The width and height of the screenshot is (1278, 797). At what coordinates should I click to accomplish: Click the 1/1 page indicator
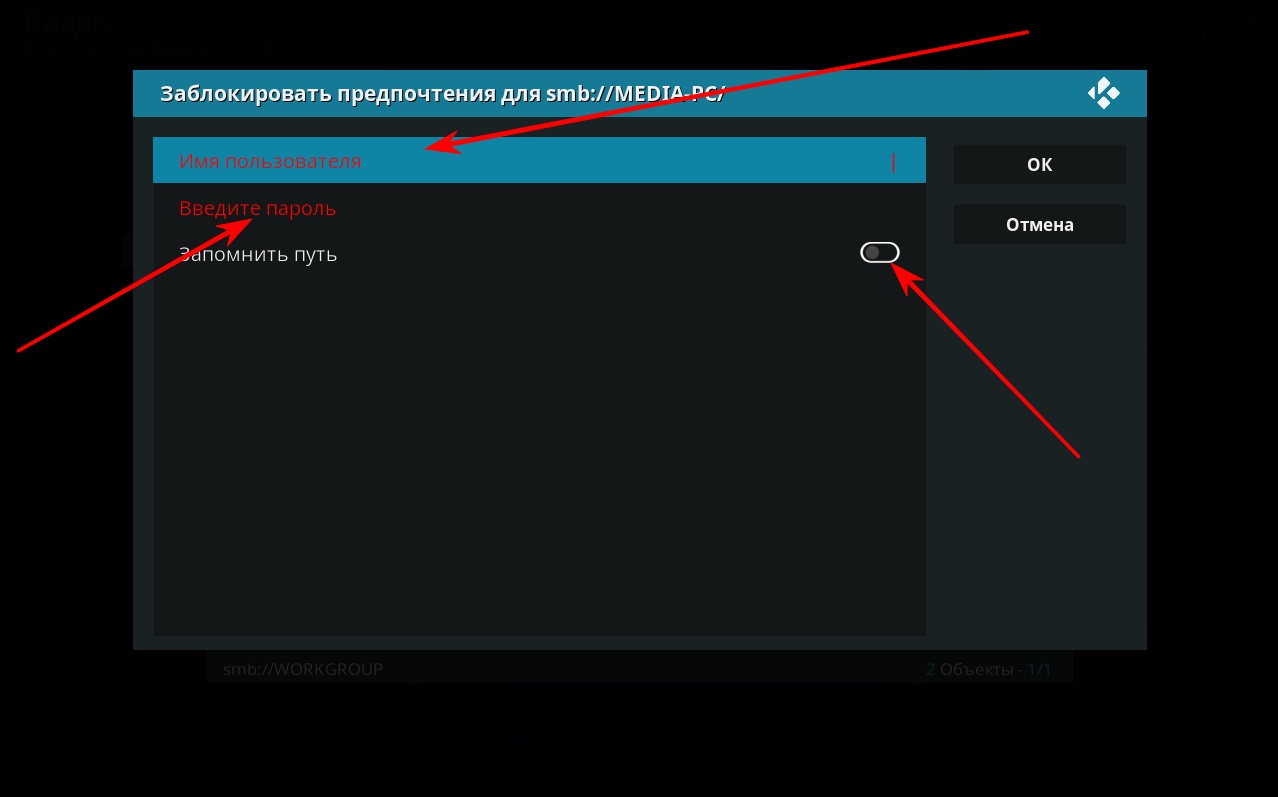point(1039,668)
